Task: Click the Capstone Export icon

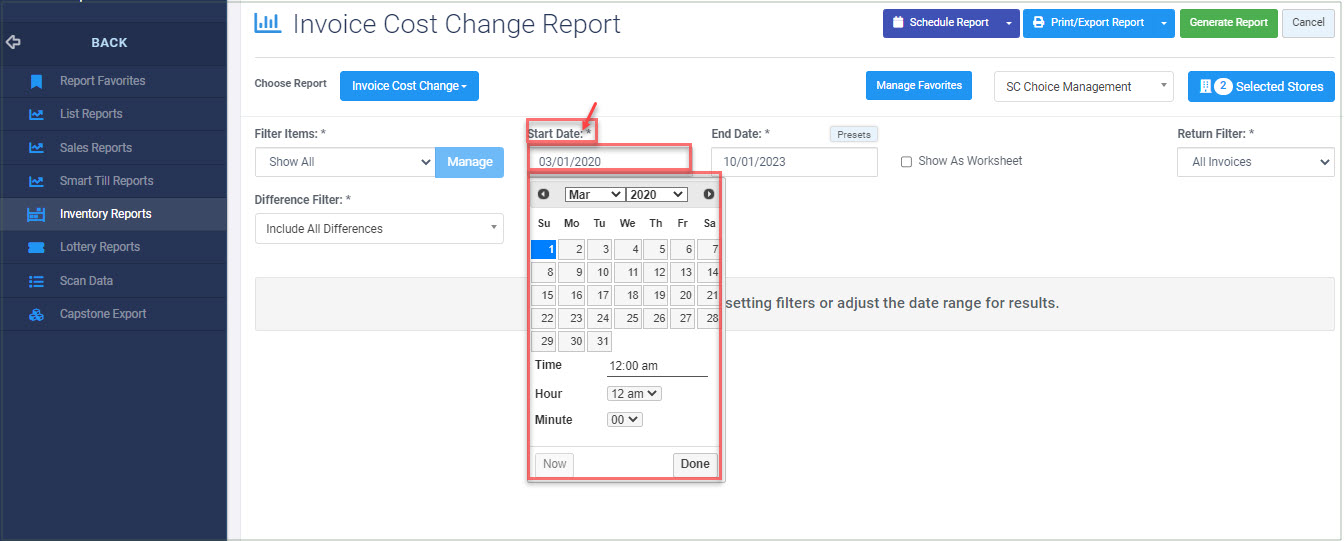Action: (36, 314)
